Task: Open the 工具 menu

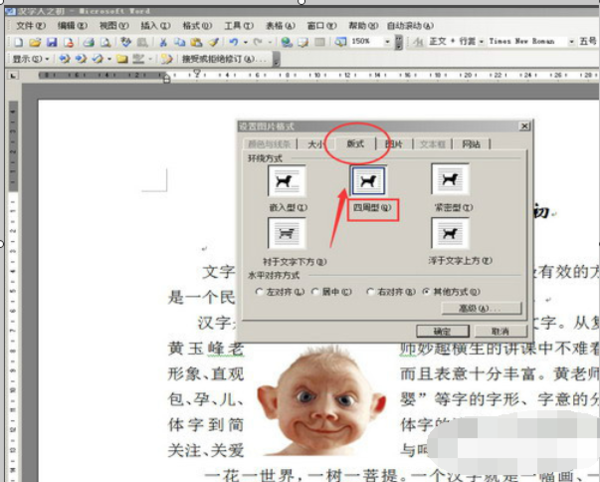Action: pyautogui.click(x=239, y=26)
